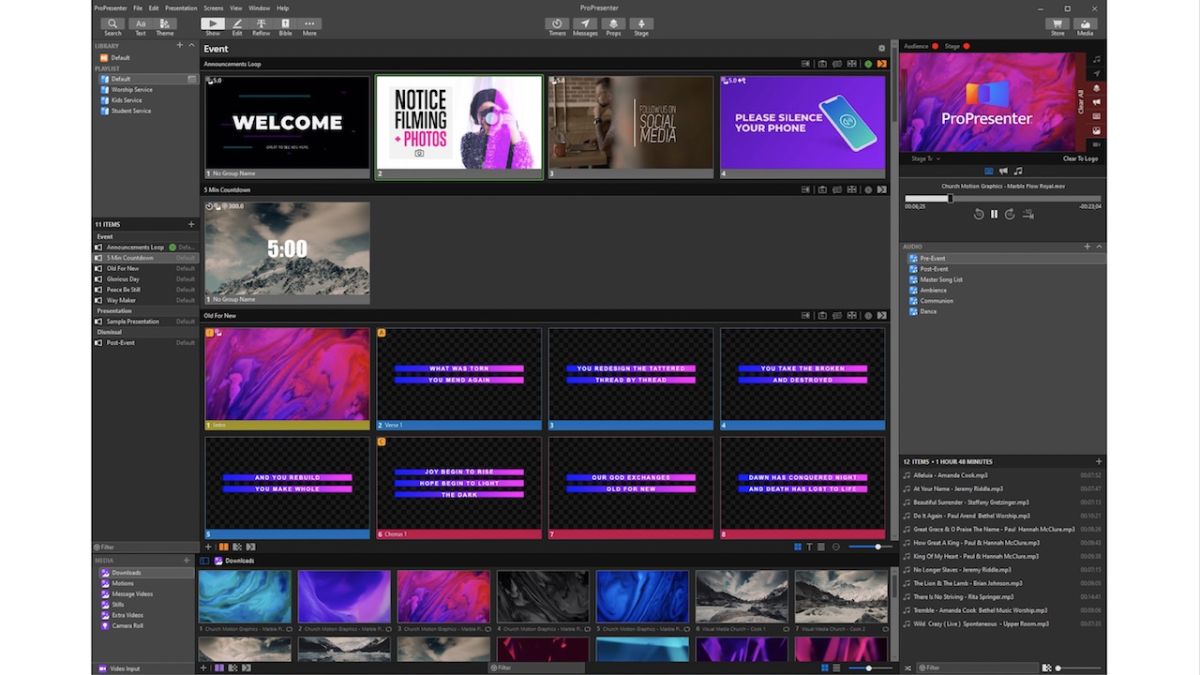Open the stage layout dropdown below preview
The width and height of the screenshot is (1200, 675).
pyautogui.click(x=926, y=158)
